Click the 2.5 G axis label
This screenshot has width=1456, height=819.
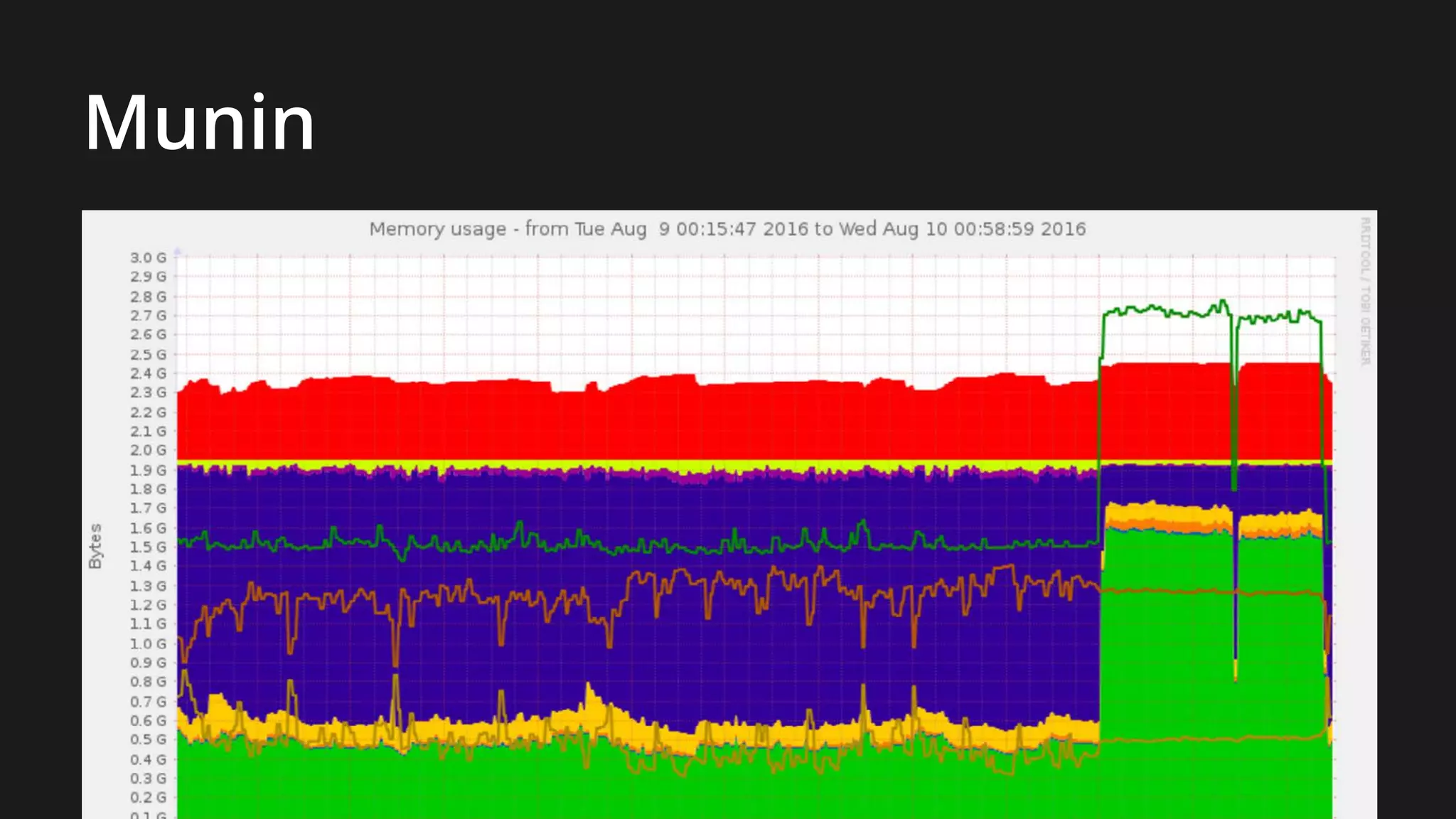[x=148, y=354]
